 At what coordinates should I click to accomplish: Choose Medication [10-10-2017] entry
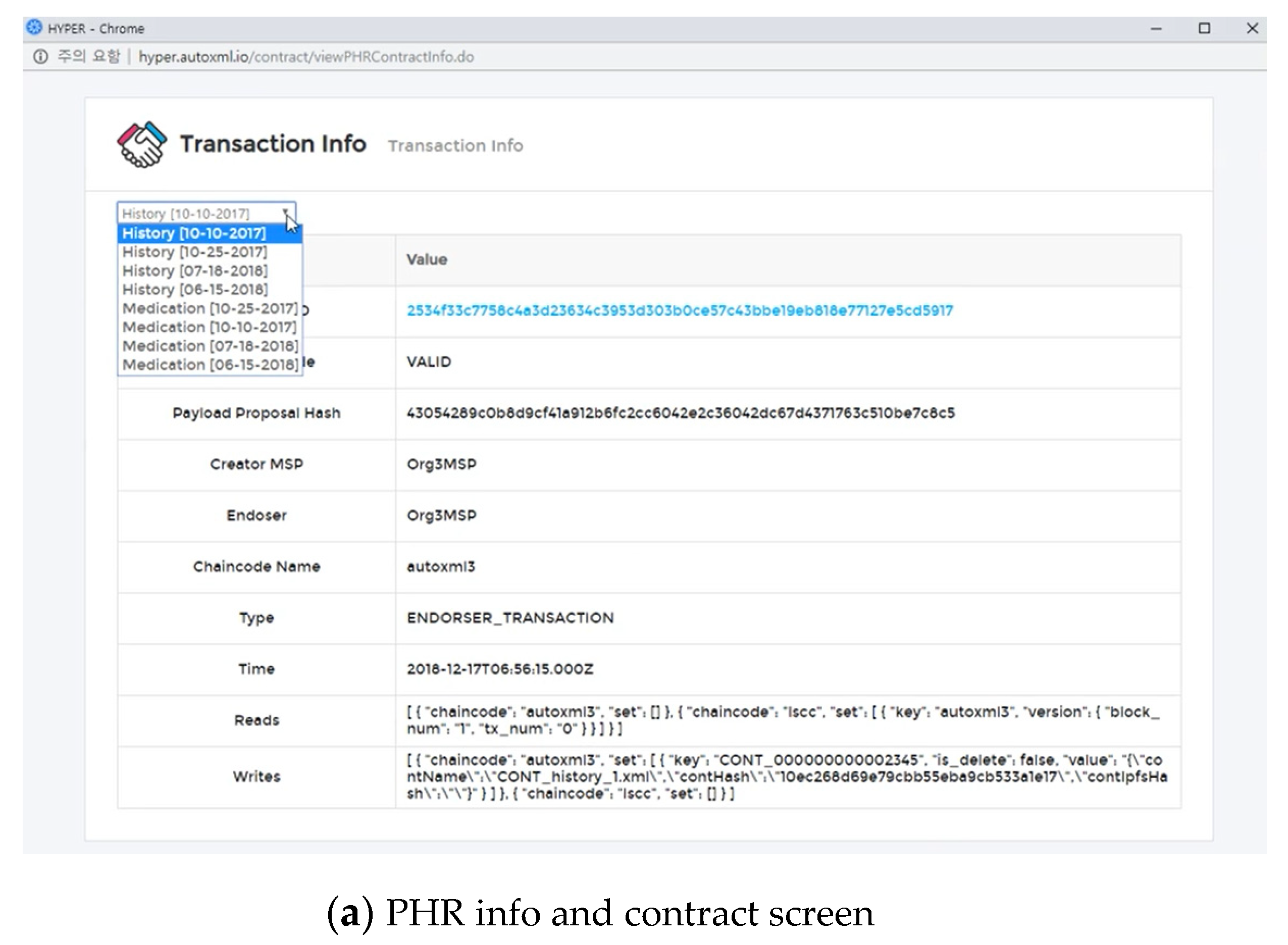click(210, 328)
